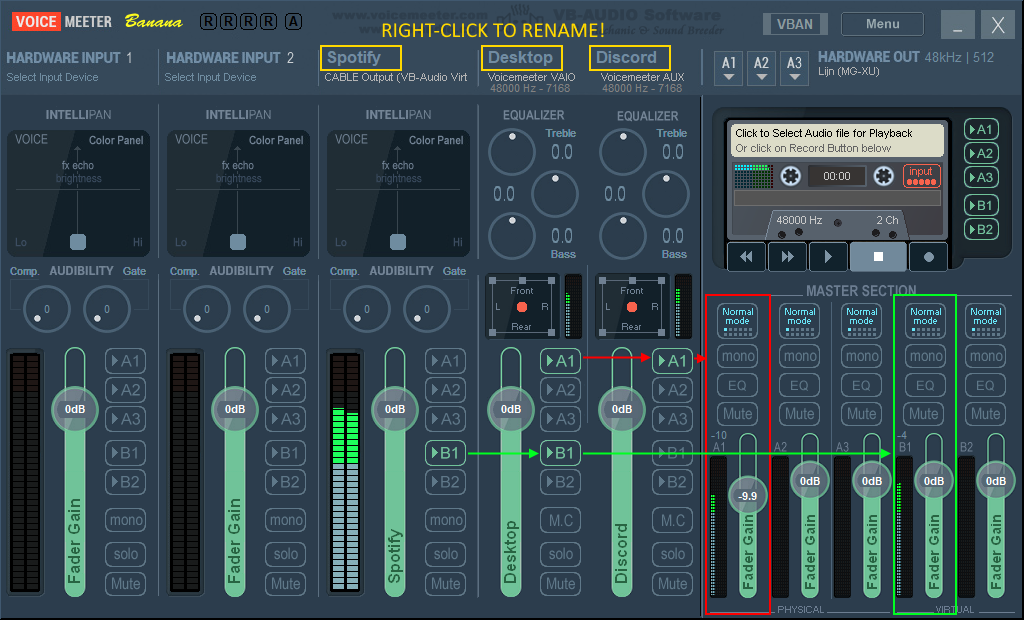Enable B2 routing on Hardware Input 2
1024x620 pixels.
pos(285,481)
